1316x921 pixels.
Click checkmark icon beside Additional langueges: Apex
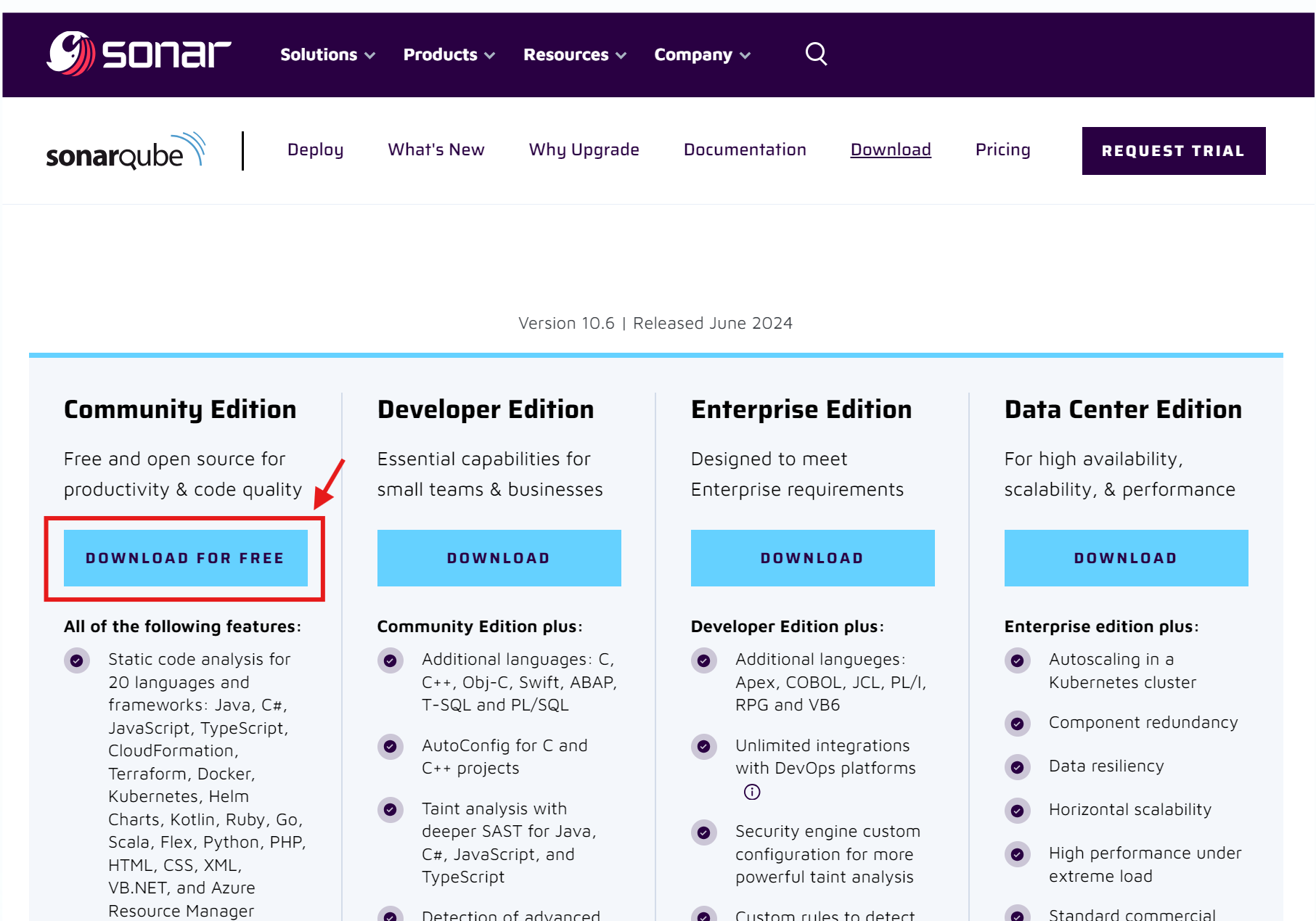704,660
